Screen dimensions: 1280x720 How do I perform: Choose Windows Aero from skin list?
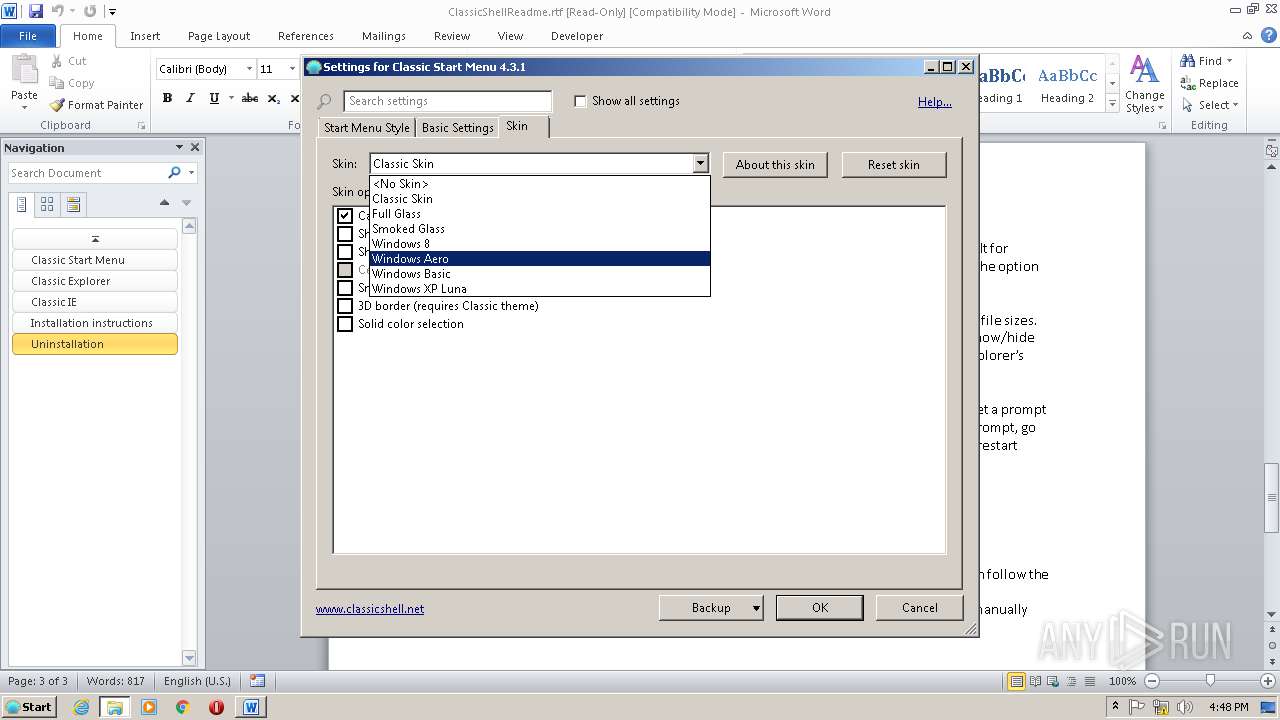pos(539,259)
